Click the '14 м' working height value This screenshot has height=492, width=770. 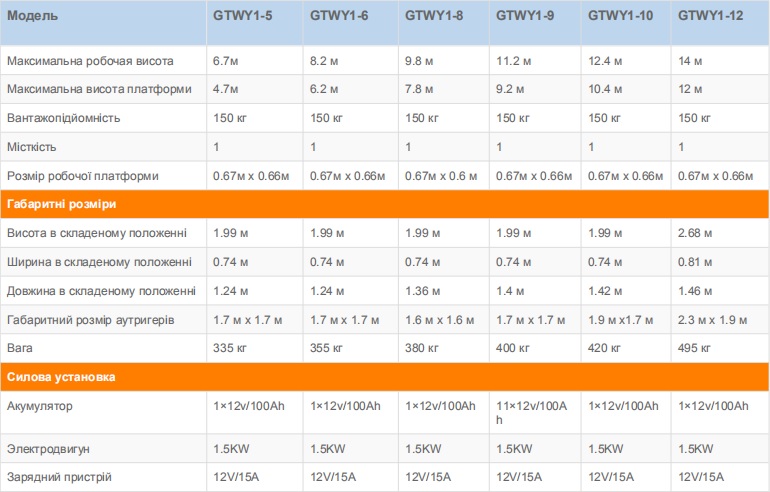click(x=689, y=61)
